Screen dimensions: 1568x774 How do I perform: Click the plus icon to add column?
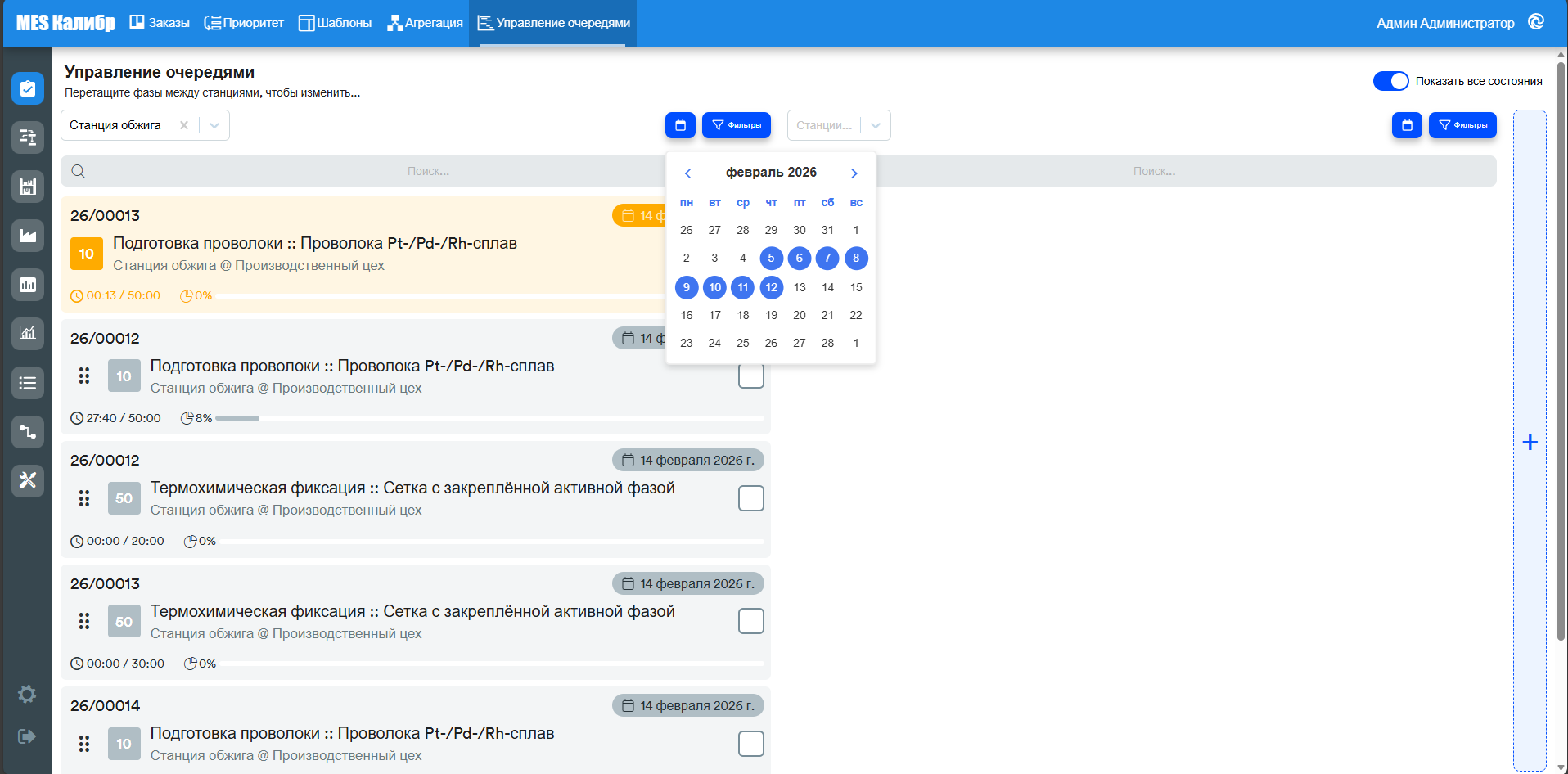(1530, 443)
